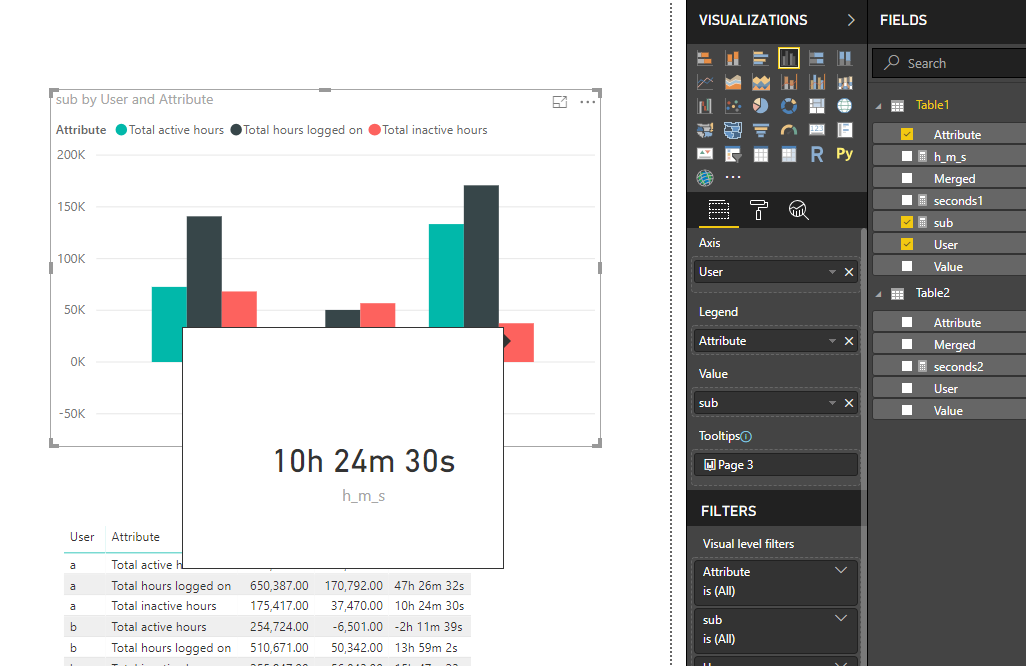Select the Ribbon chart visual

click(x=845, y=82)
